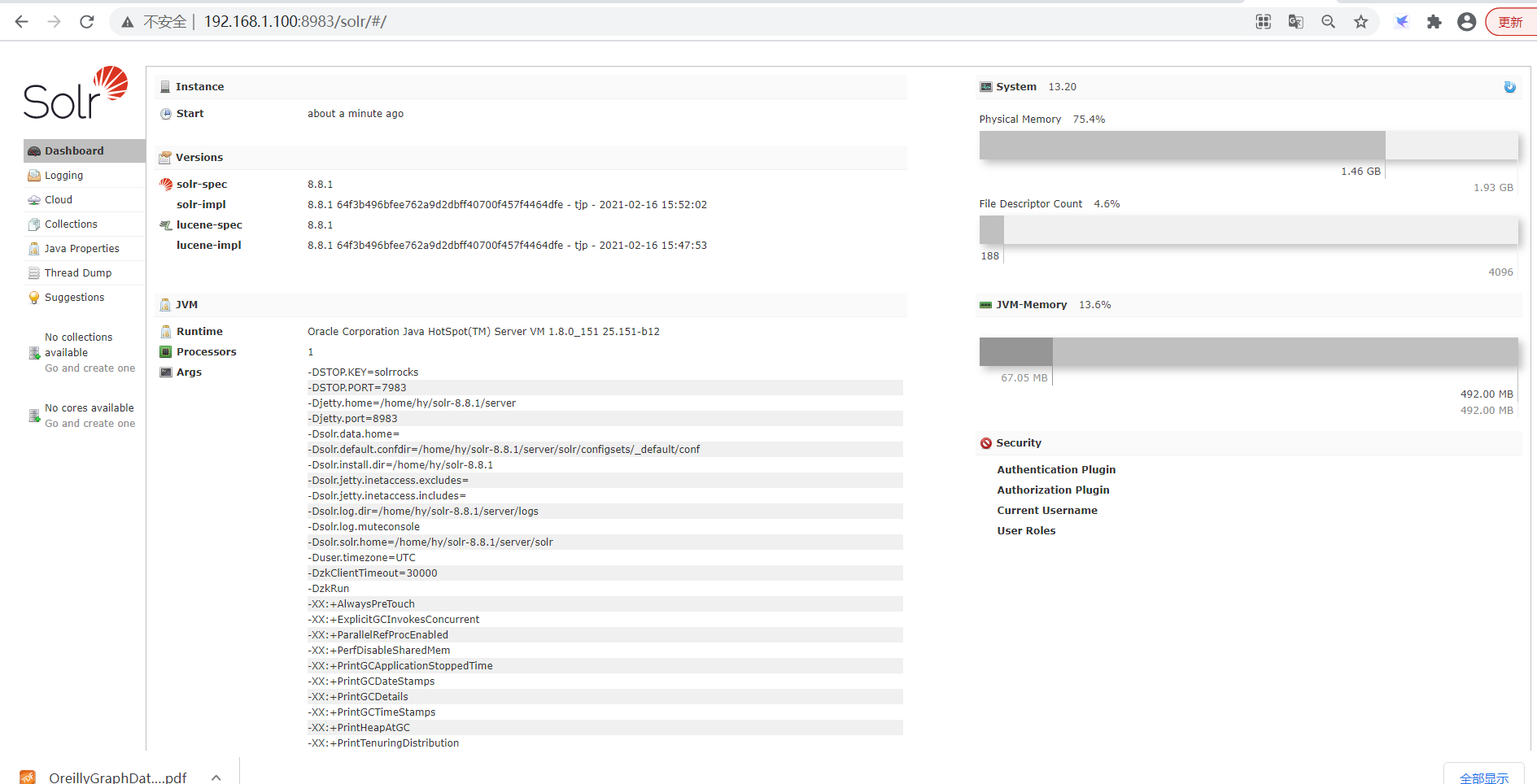Click the browser address bar URL

[295, 22]
